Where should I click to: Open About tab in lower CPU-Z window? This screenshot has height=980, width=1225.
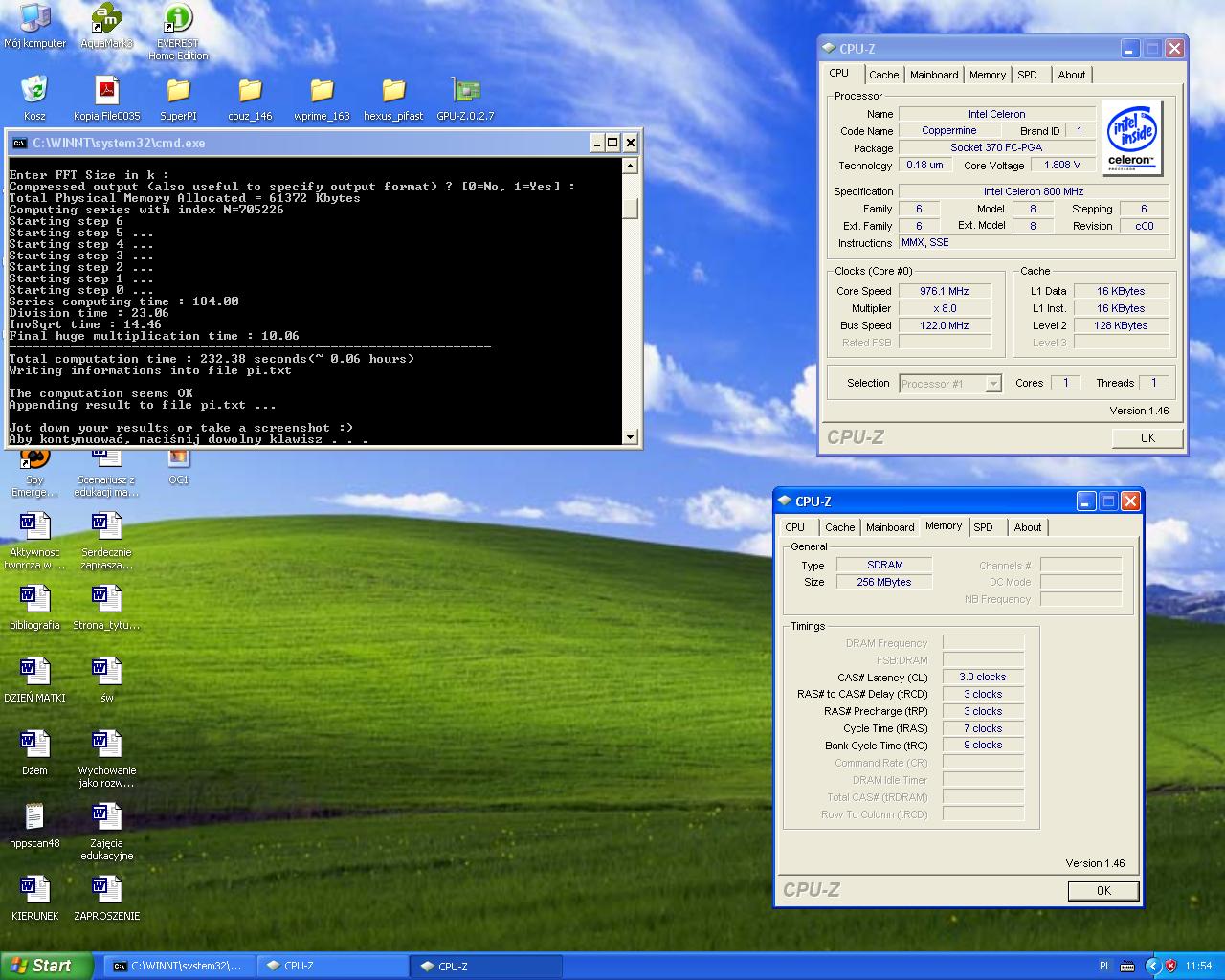click(x=1028, y=527)
